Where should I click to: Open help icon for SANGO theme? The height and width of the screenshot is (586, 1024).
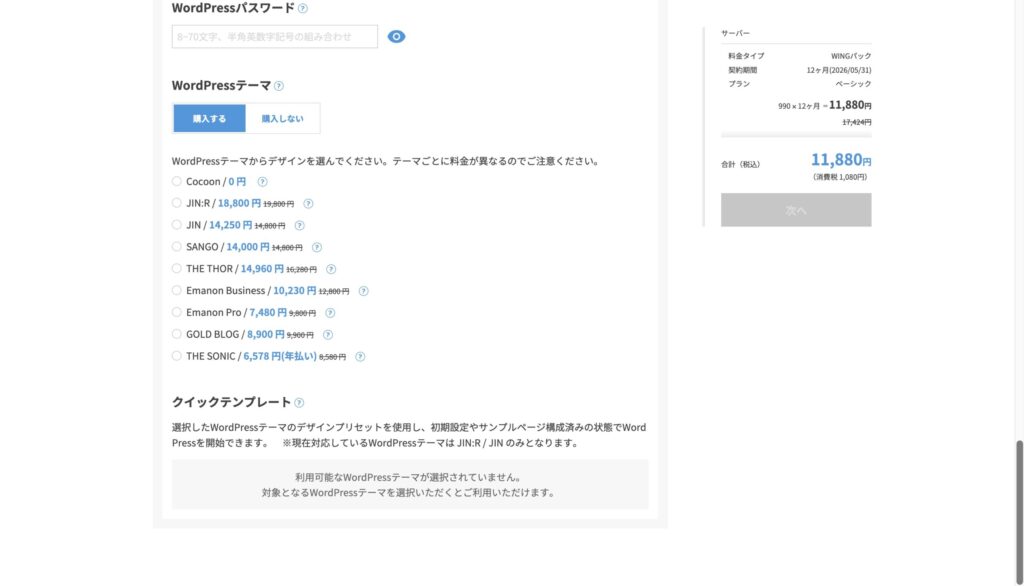tap(317, 247)
